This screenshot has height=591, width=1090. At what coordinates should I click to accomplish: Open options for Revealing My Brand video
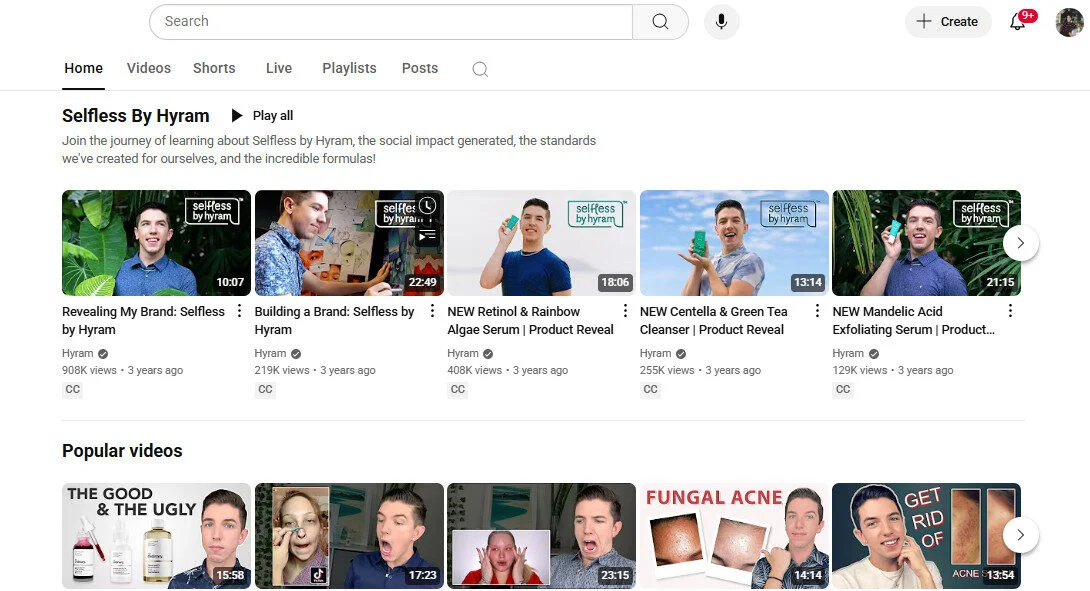(239, 311)
